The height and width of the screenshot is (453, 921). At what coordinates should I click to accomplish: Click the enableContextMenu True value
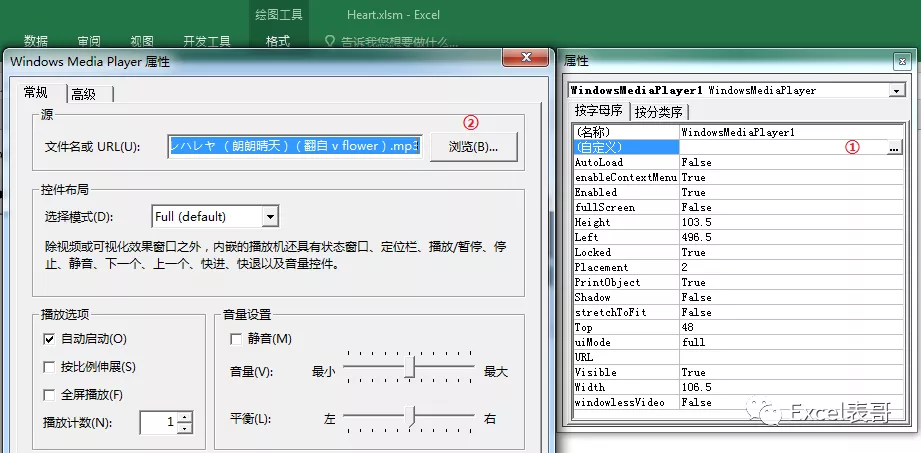[791, 177]
